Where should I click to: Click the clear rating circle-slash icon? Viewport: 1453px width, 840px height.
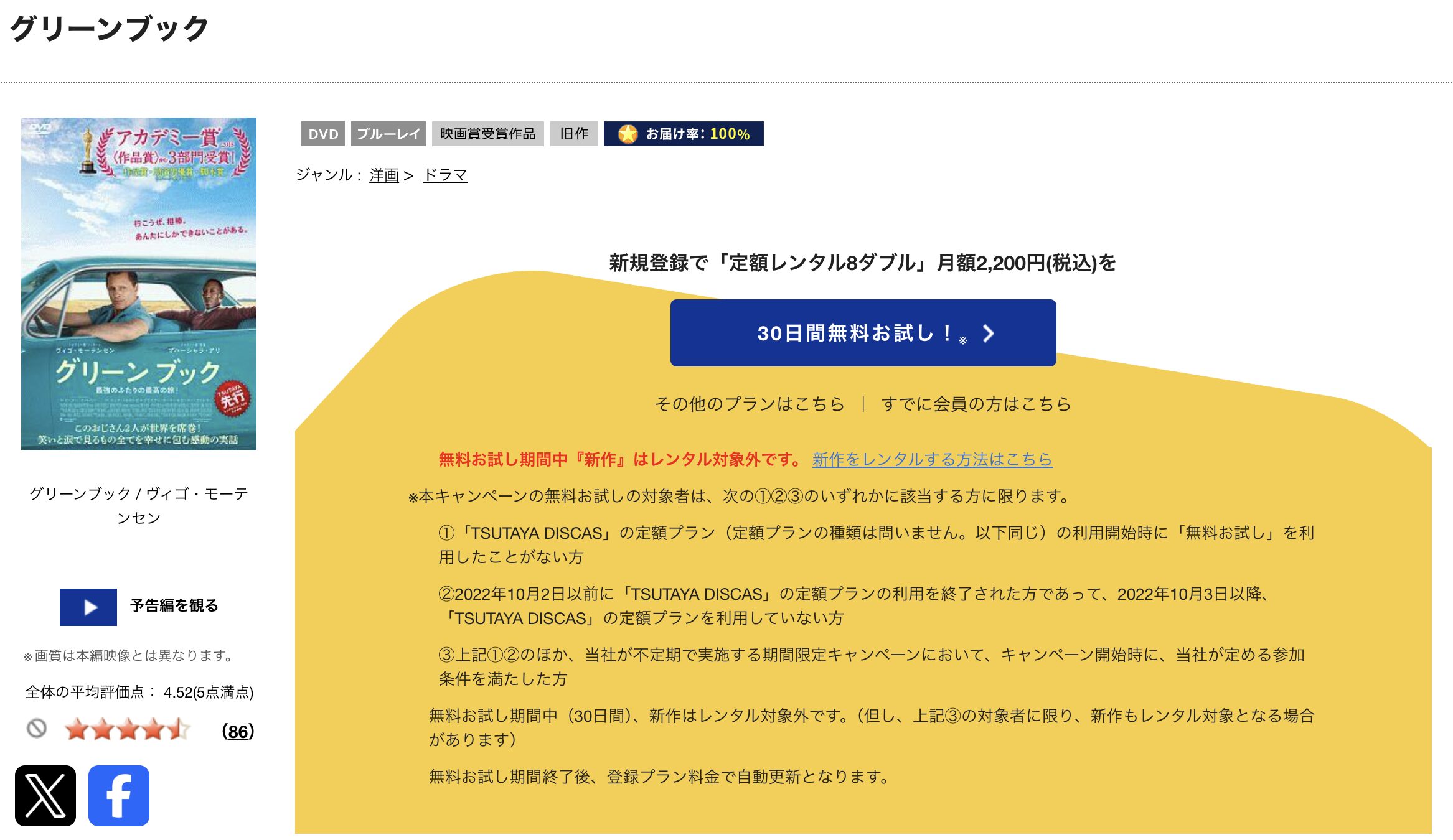click(37, 728)
